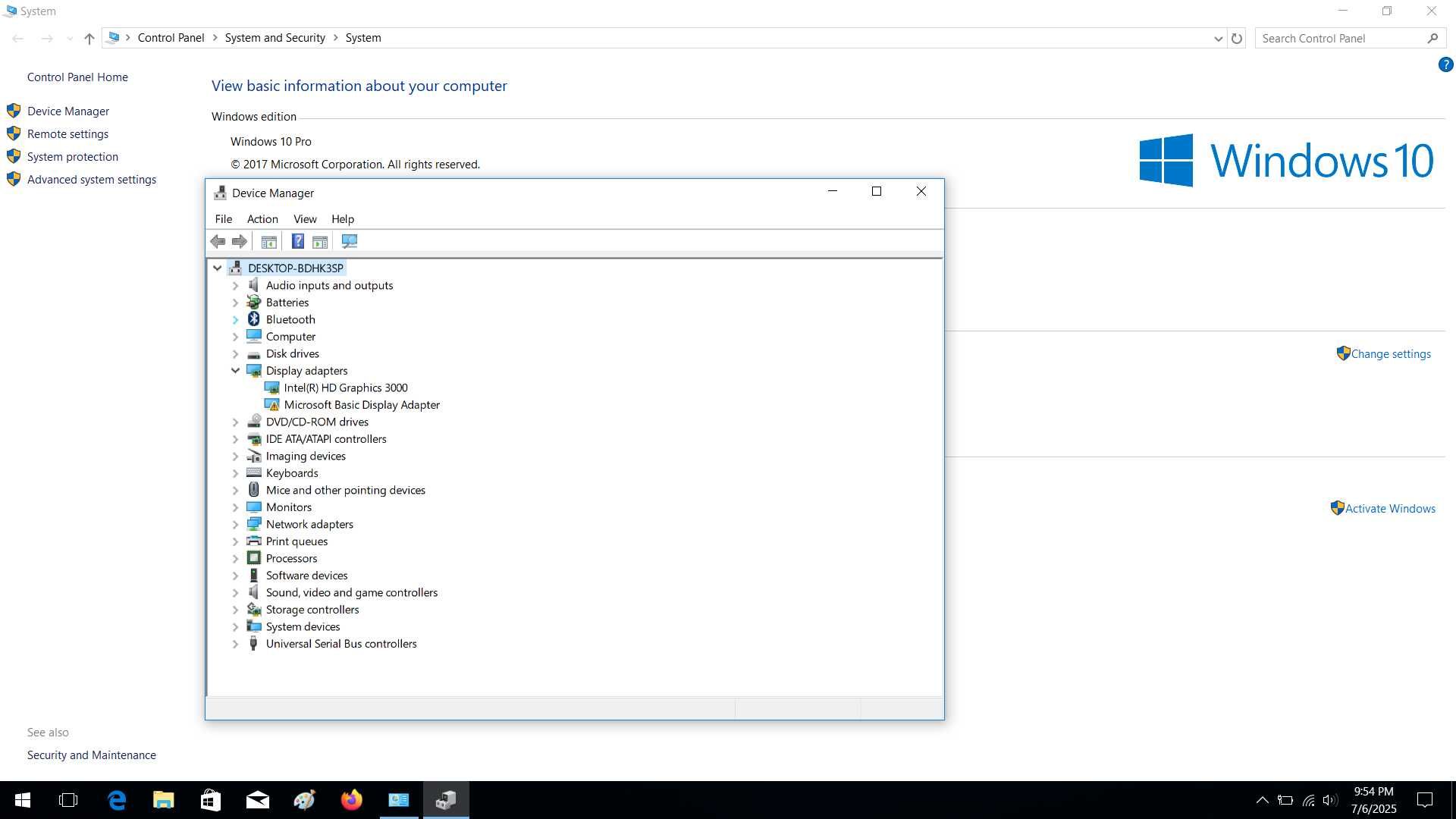The image size is (1456, 819).
Task: Open Mail app from the taskbar
Action: click(258, 800)
